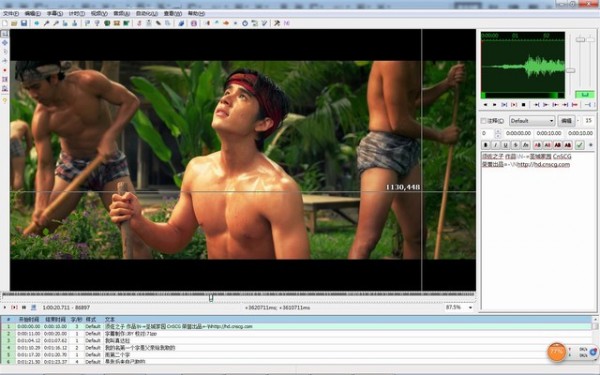Open the 帮助 menu
The image size is (600, 375).
(196, 13)
